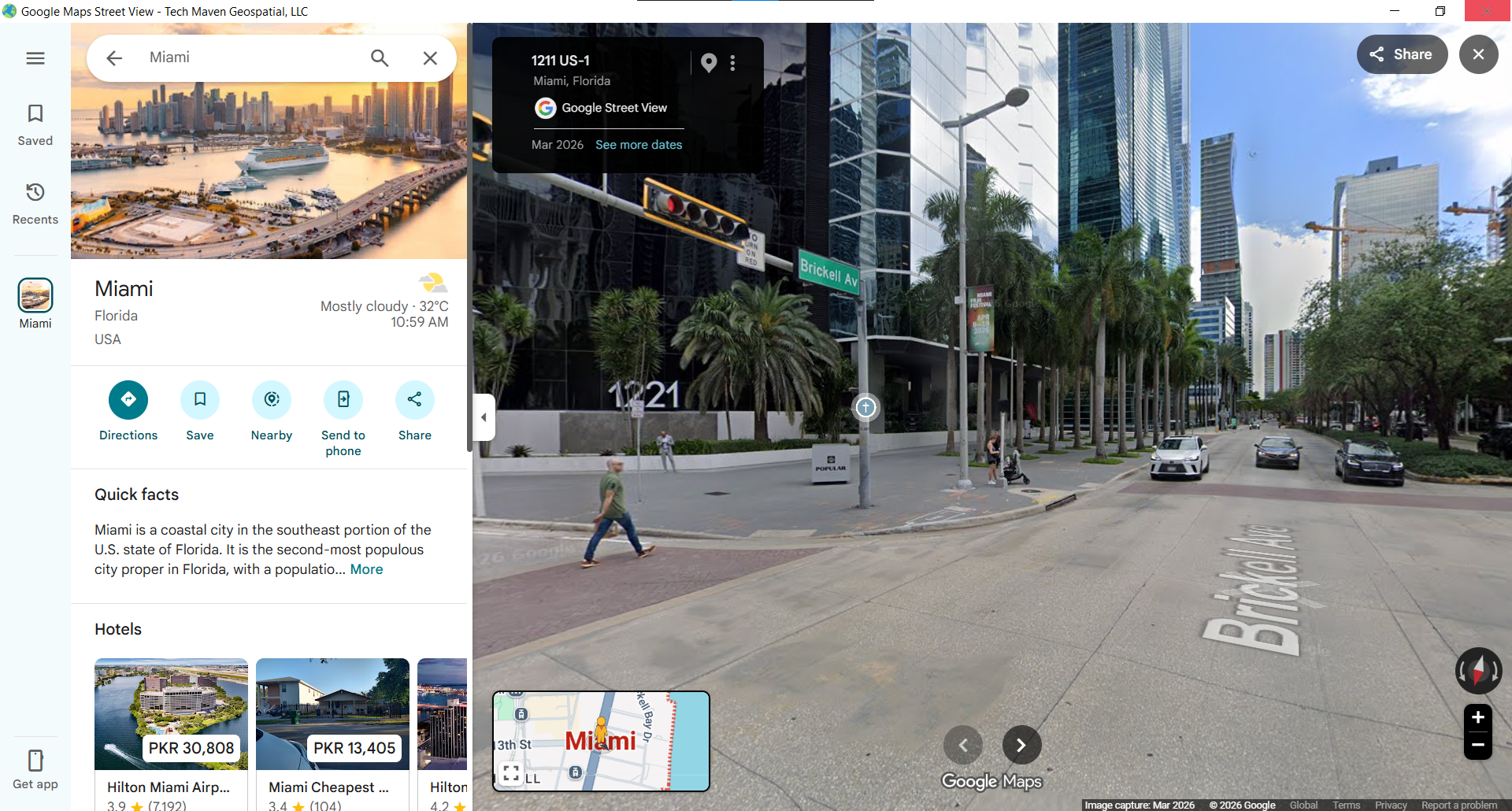Move to next Street View position
The width and height of the screenshot is (1512, 811).
(x=1021, y=745)
